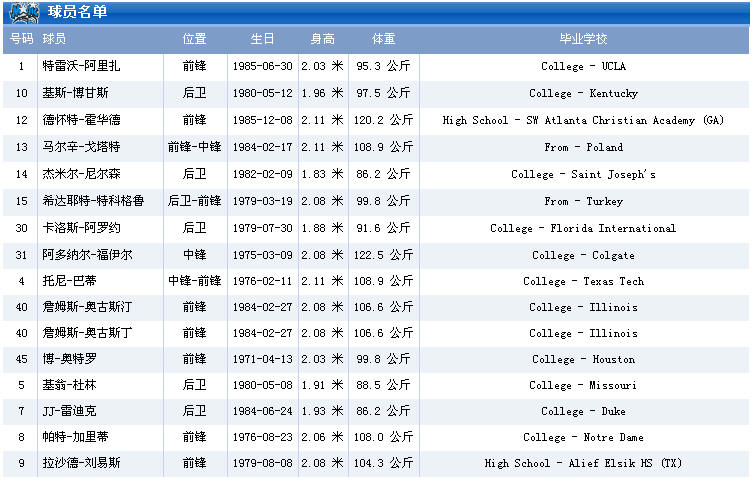Click school College - UCLA
Screen dimensions: 753x496
583,66
